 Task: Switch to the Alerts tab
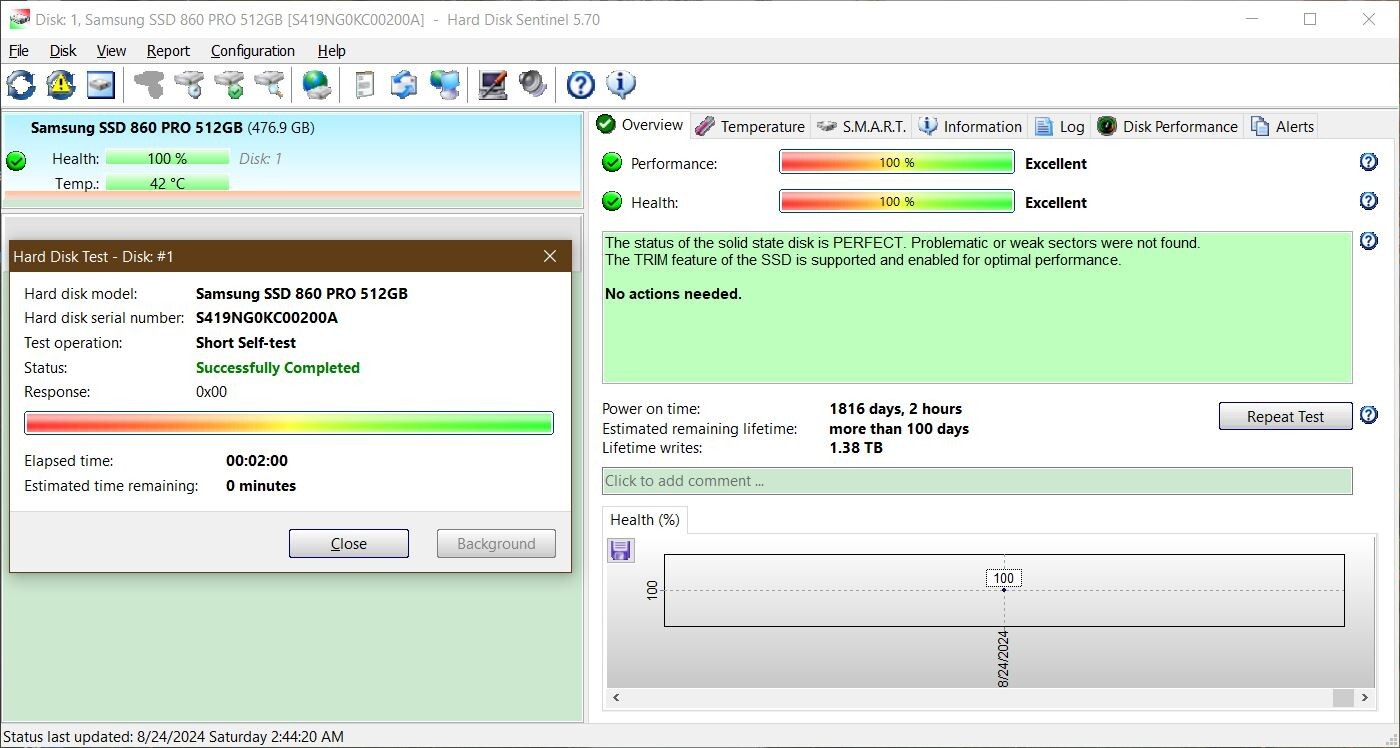(1282, 126)
